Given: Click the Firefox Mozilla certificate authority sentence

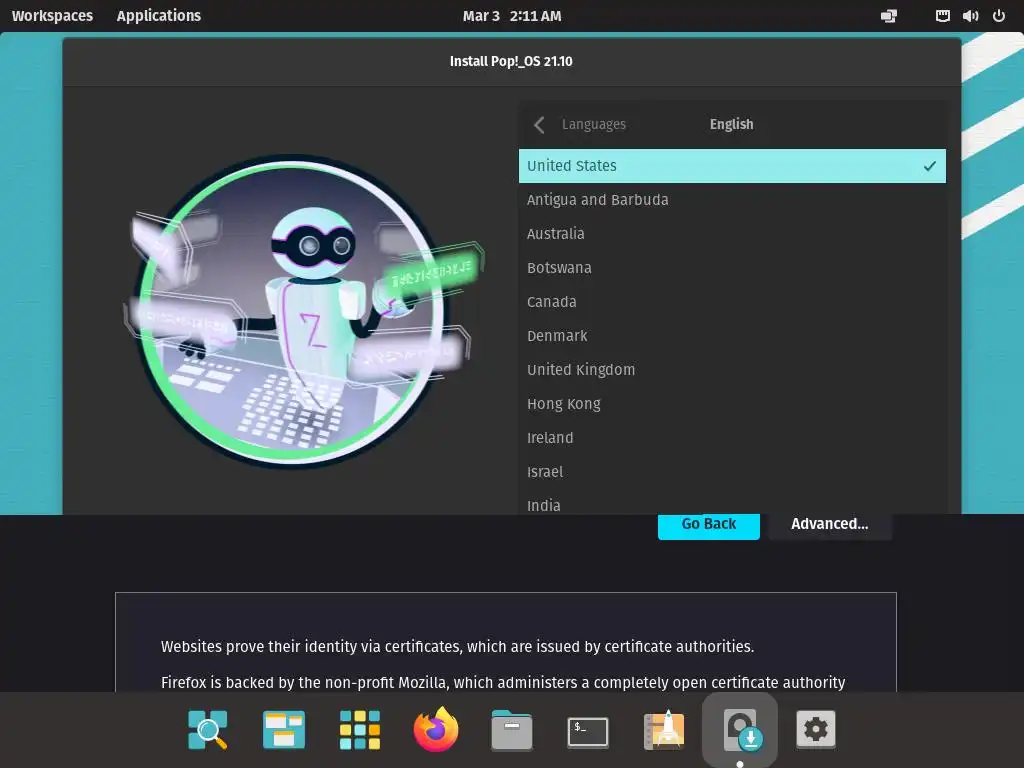Looking at the screenshot, I should [x=503, y=682].
